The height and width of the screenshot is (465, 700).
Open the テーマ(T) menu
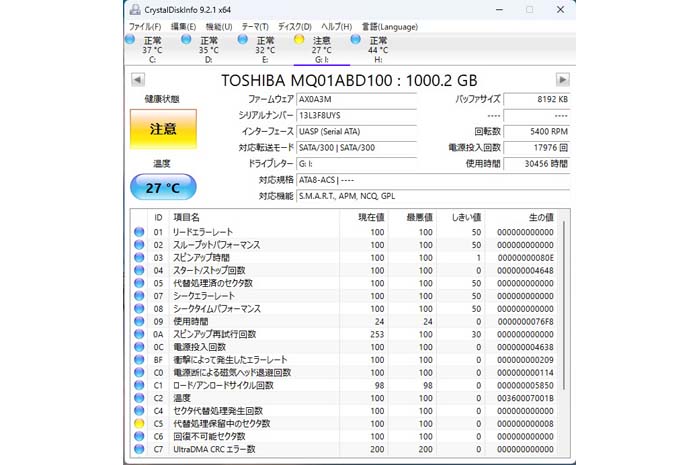[x=255, y=27]
